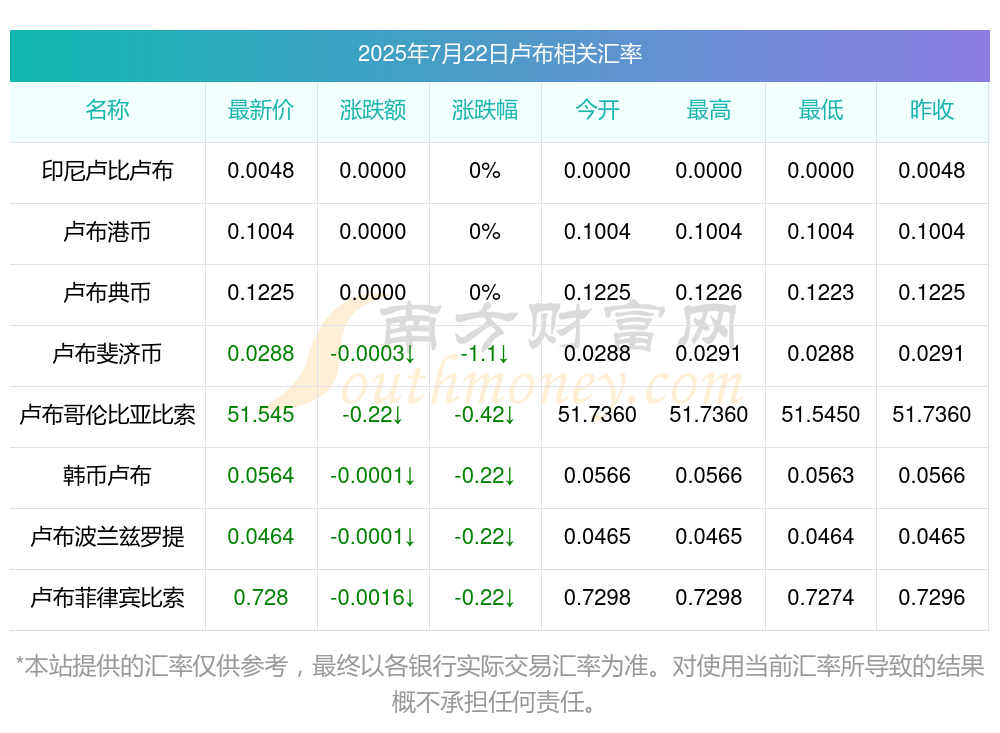This screenshot has height=733, width=1000.
Task: Click green latest price 0.0288
Action: [x=261, y=353]
